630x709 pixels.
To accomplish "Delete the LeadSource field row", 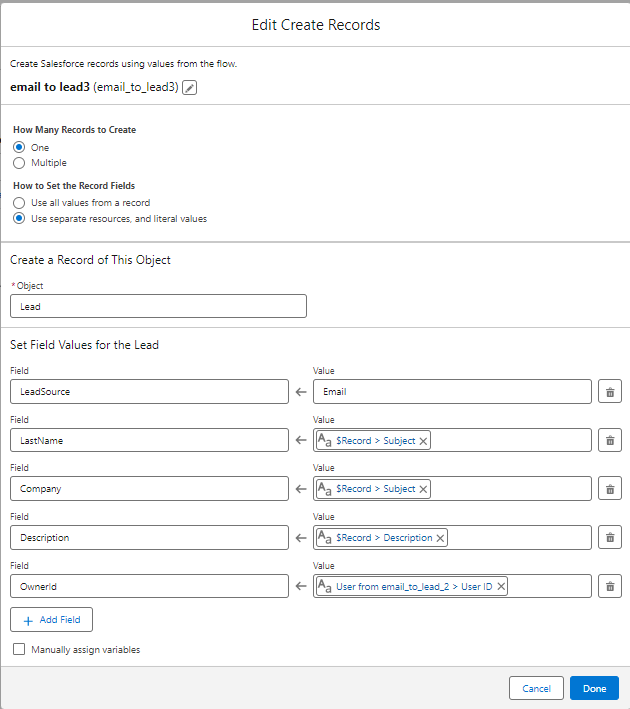I will [609, 392].
